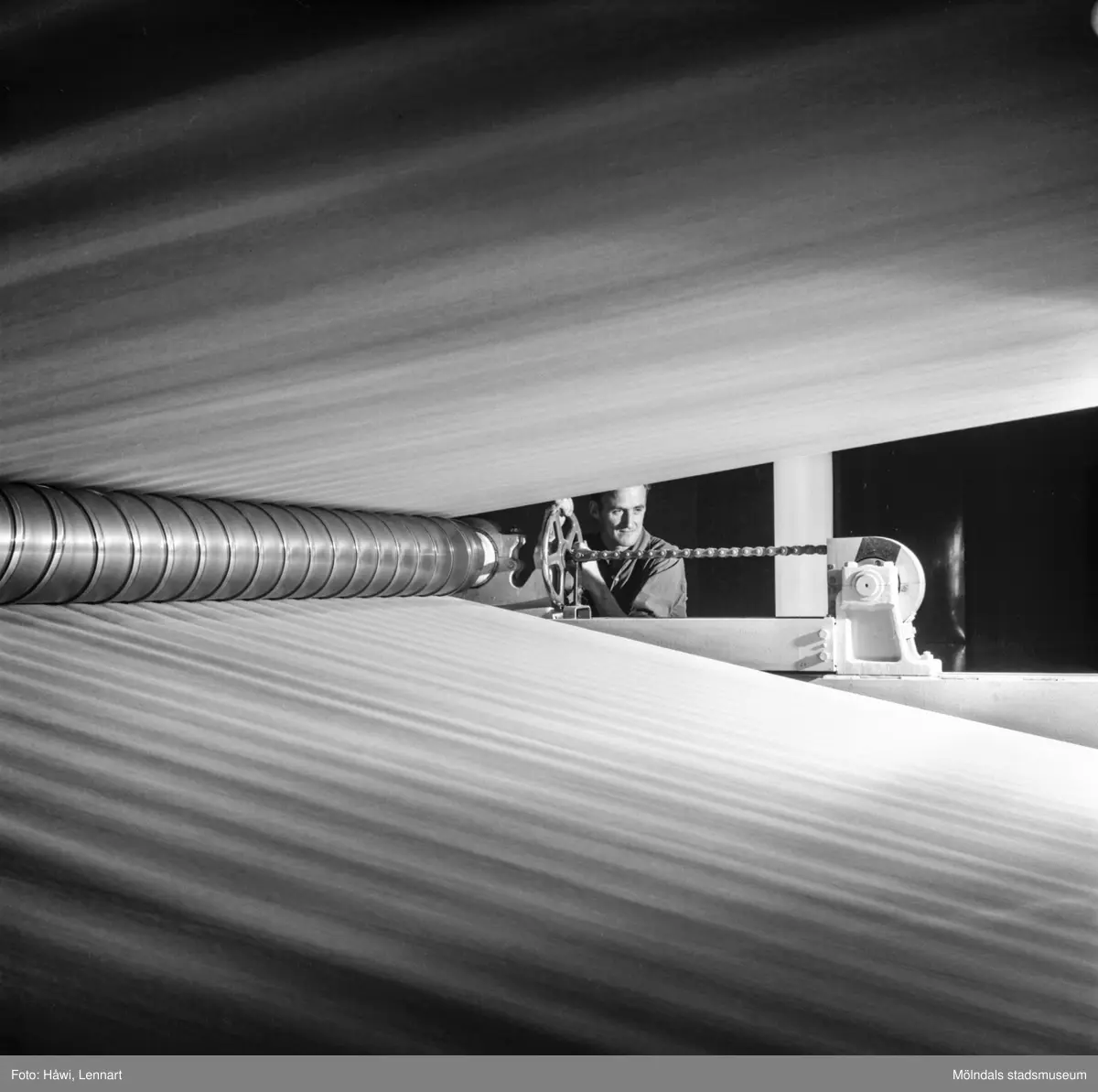Click the dark guard plate atop the gearbox
Viewport: 1098px width, 1092px height.
[x=878, y=547]
